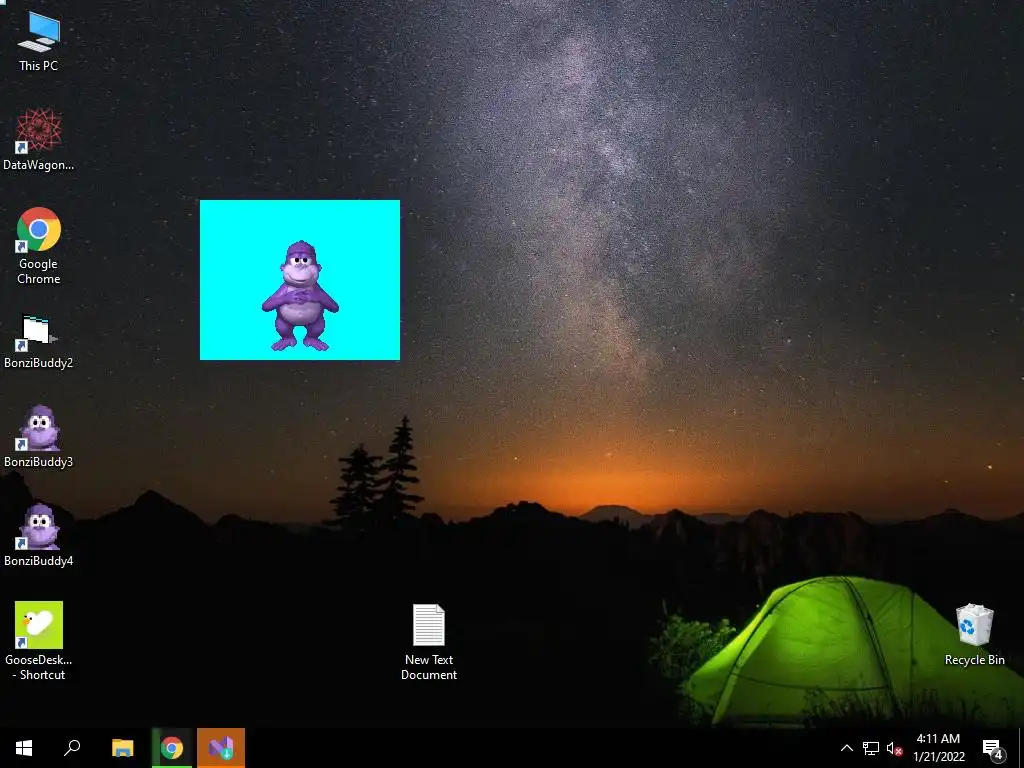Screen dimensions: 1024x768
Task: Open the notification center with 4 alerts
Action: [993, 748]
